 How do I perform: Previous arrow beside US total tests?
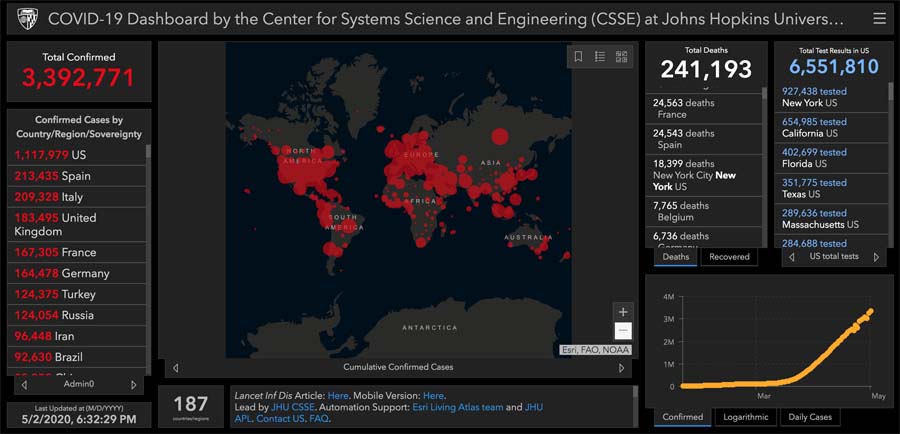click(x=792, y=257)
